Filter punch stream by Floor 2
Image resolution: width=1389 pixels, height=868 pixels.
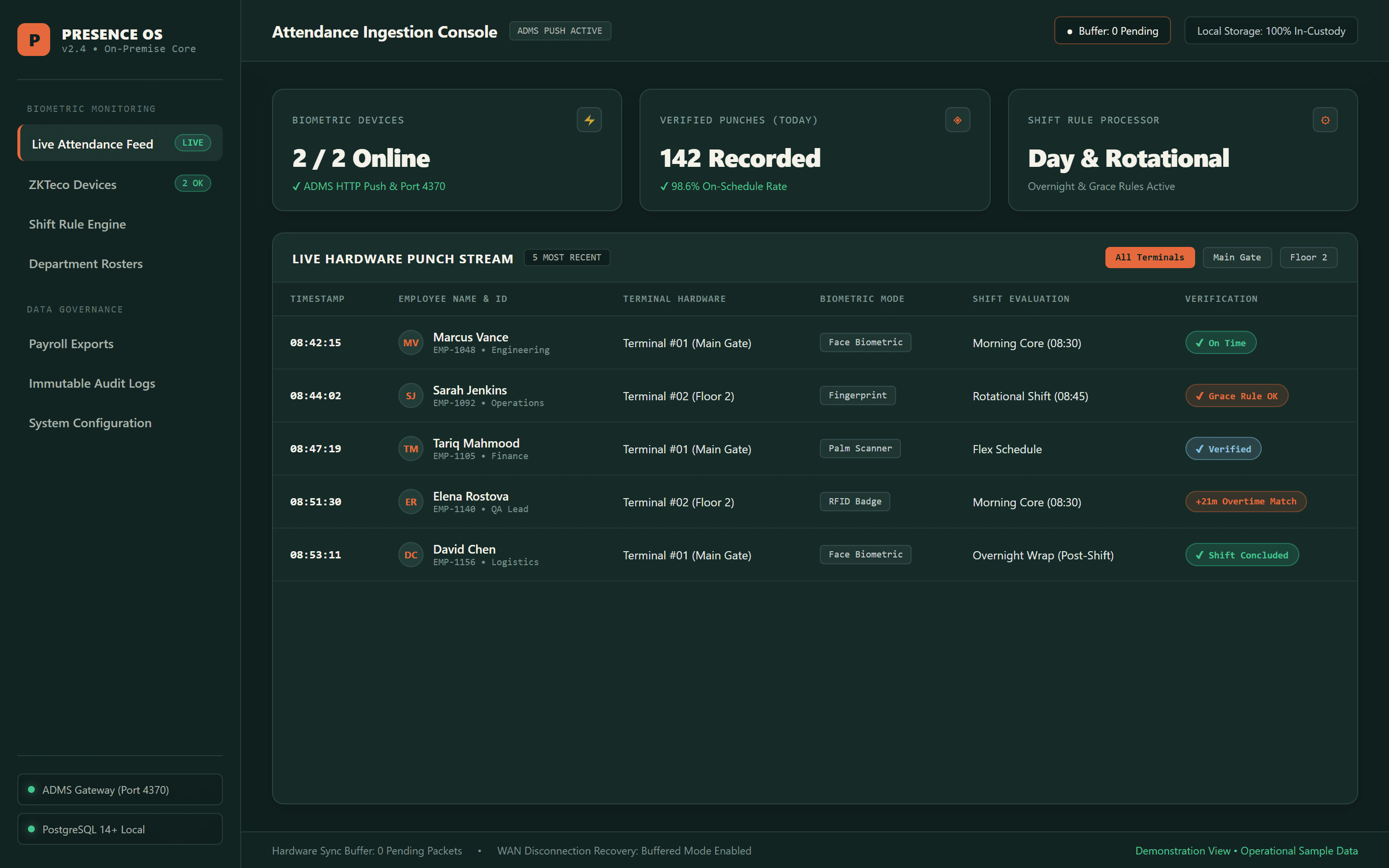pos(1308,257)
